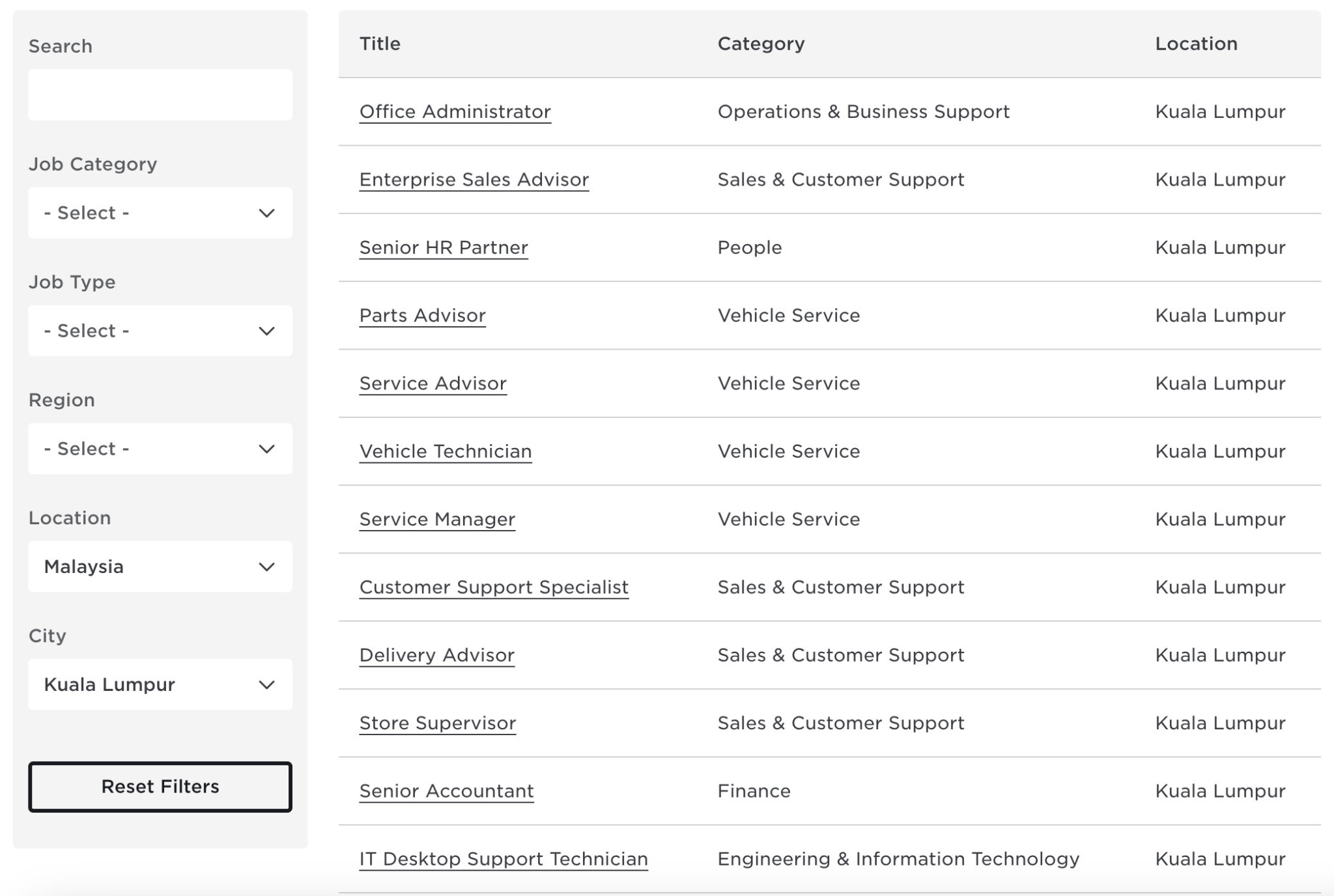
Task: Open the Job Category dropdown
Action: click(x=160, y=213)
